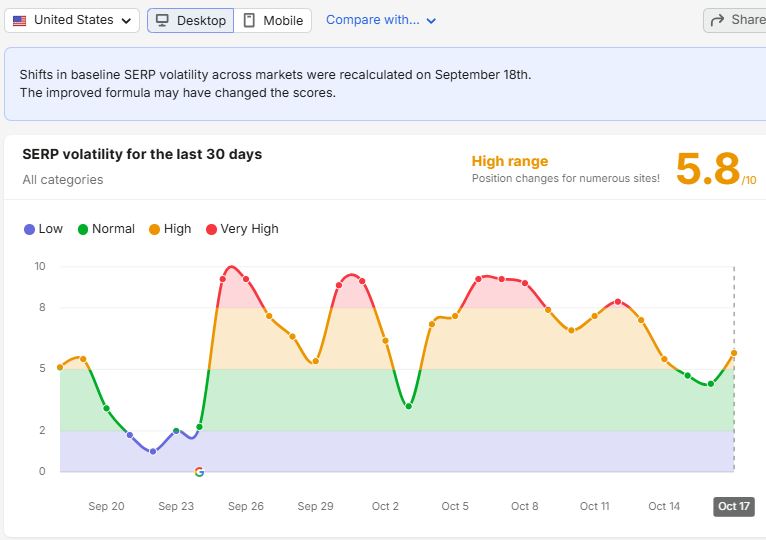Select the Oct 17 date label
The height and width of the screenshot is (540, 766).
click(x=734, y=506)
